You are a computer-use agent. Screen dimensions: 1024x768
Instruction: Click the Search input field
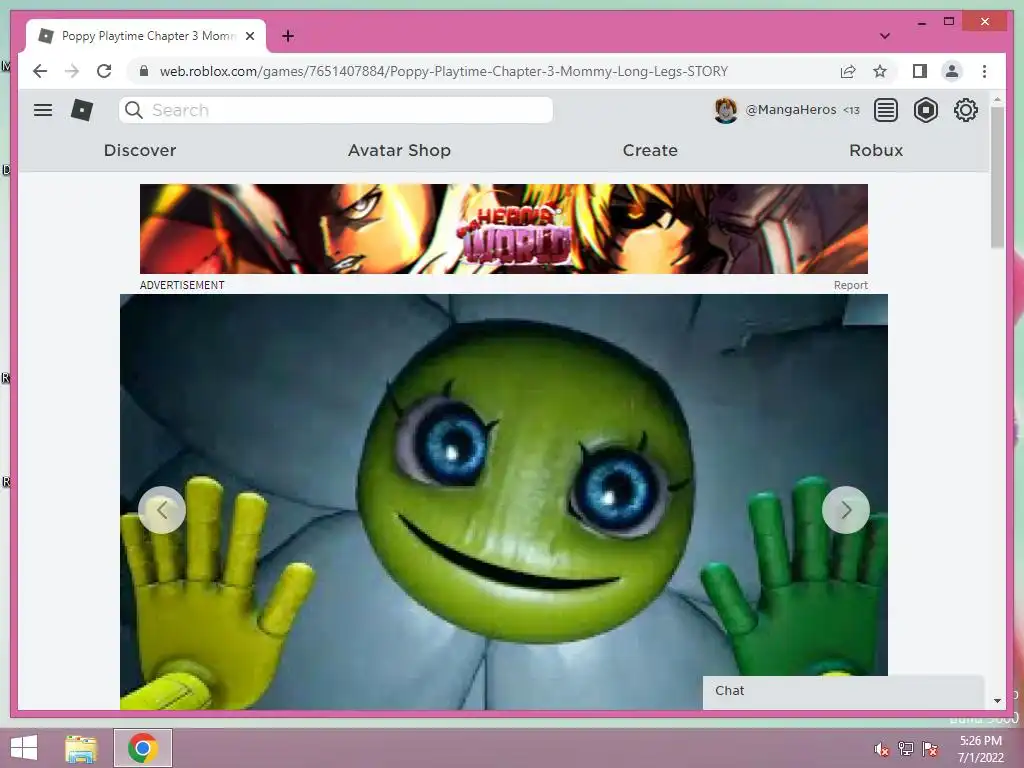tap(336, 110)
